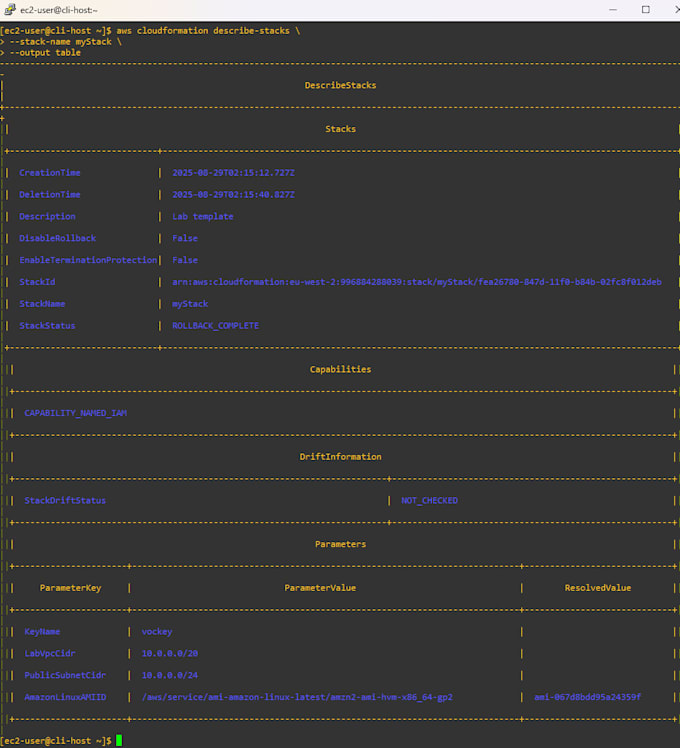Click the 'EnableTerminationProtection' key
680x748 pixels.
click(88, 260)
